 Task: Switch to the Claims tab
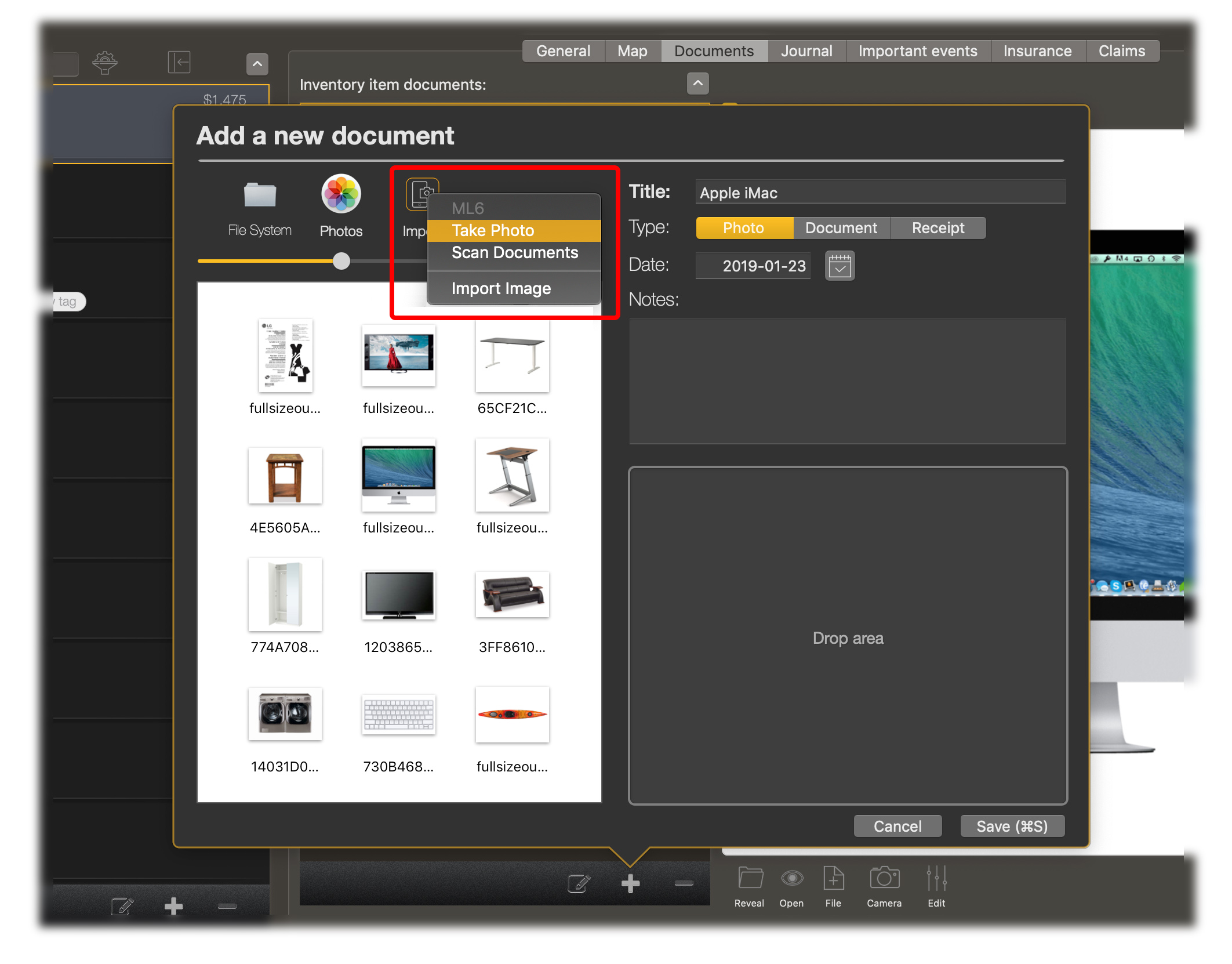click(1122, 51)
